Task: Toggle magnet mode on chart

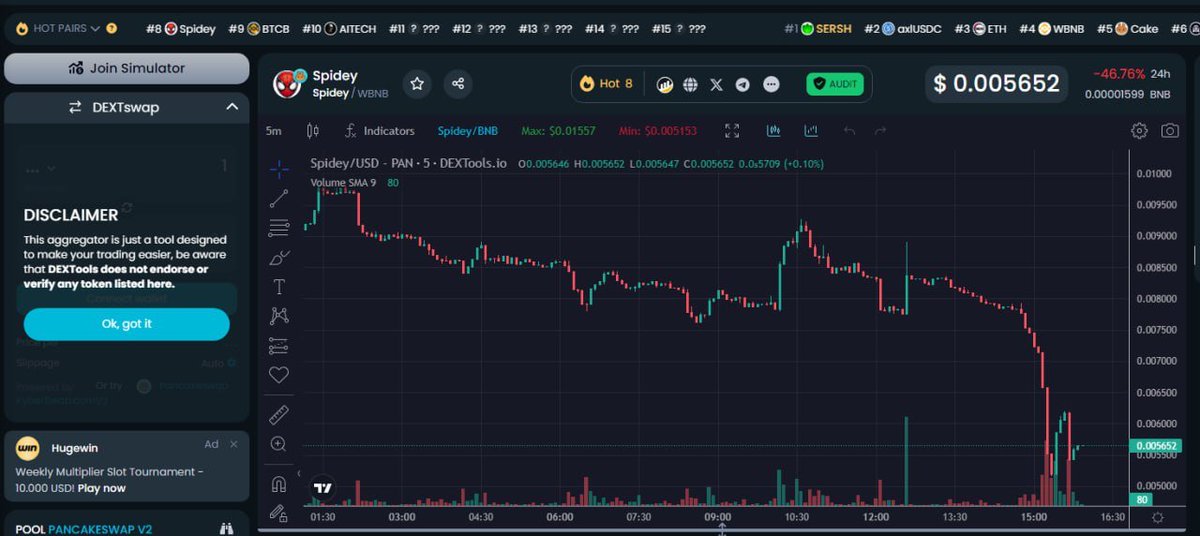Action: (279, 484)
